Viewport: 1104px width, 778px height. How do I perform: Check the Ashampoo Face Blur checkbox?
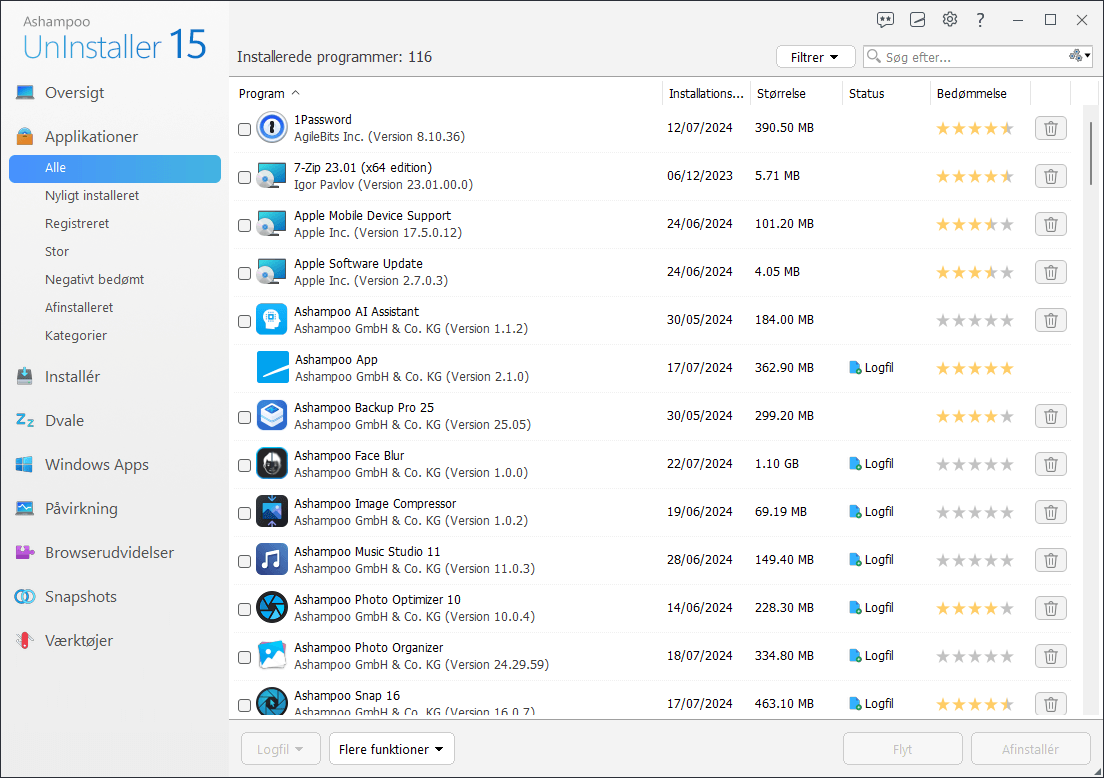click(244, 465)
